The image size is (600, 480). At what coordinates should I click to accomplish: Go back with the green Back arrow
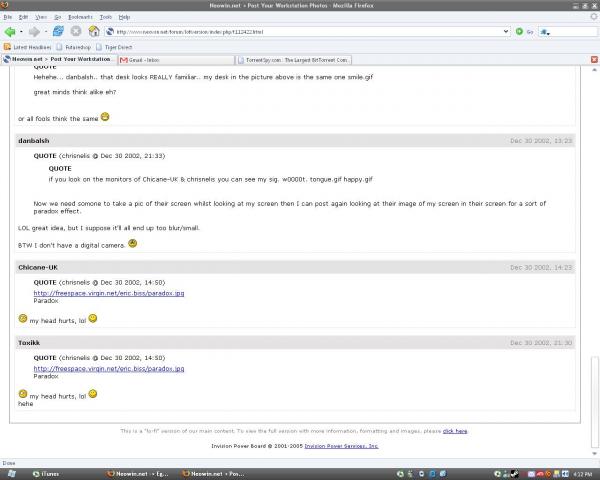(10, 32)
